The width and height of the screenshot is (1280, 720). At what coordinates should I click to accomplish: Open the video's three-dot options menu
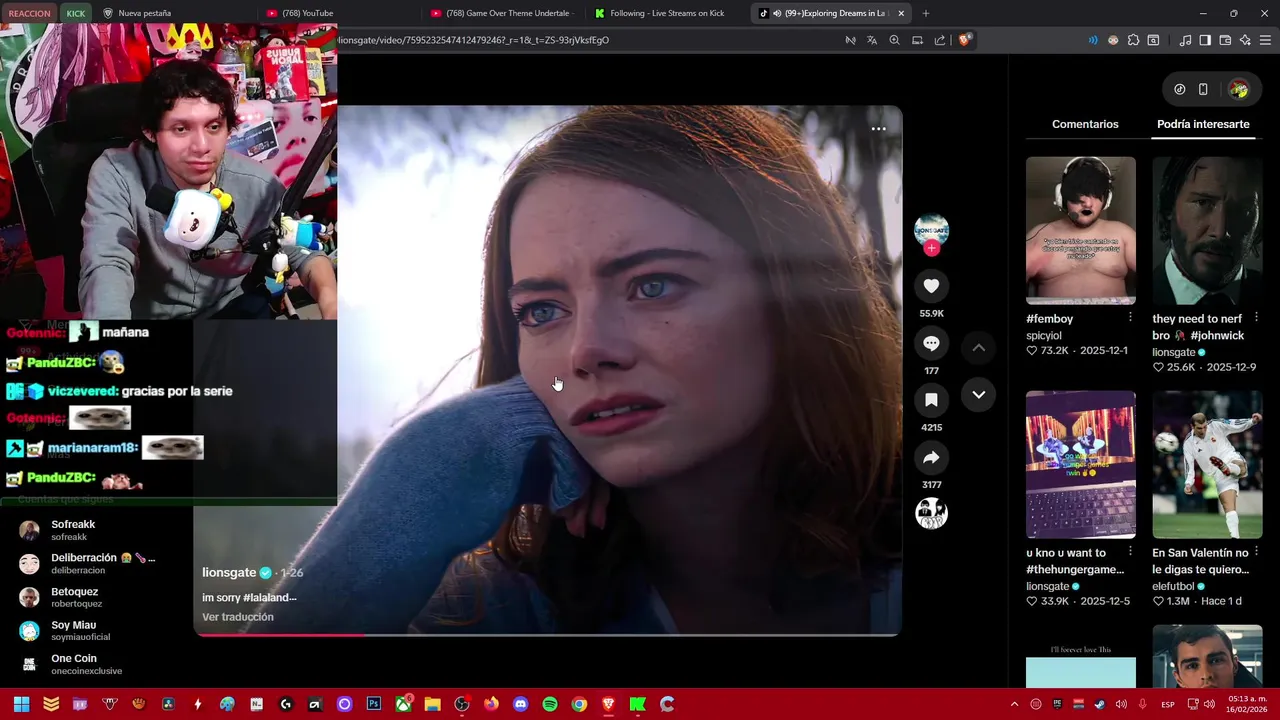(x=878, y=128)
